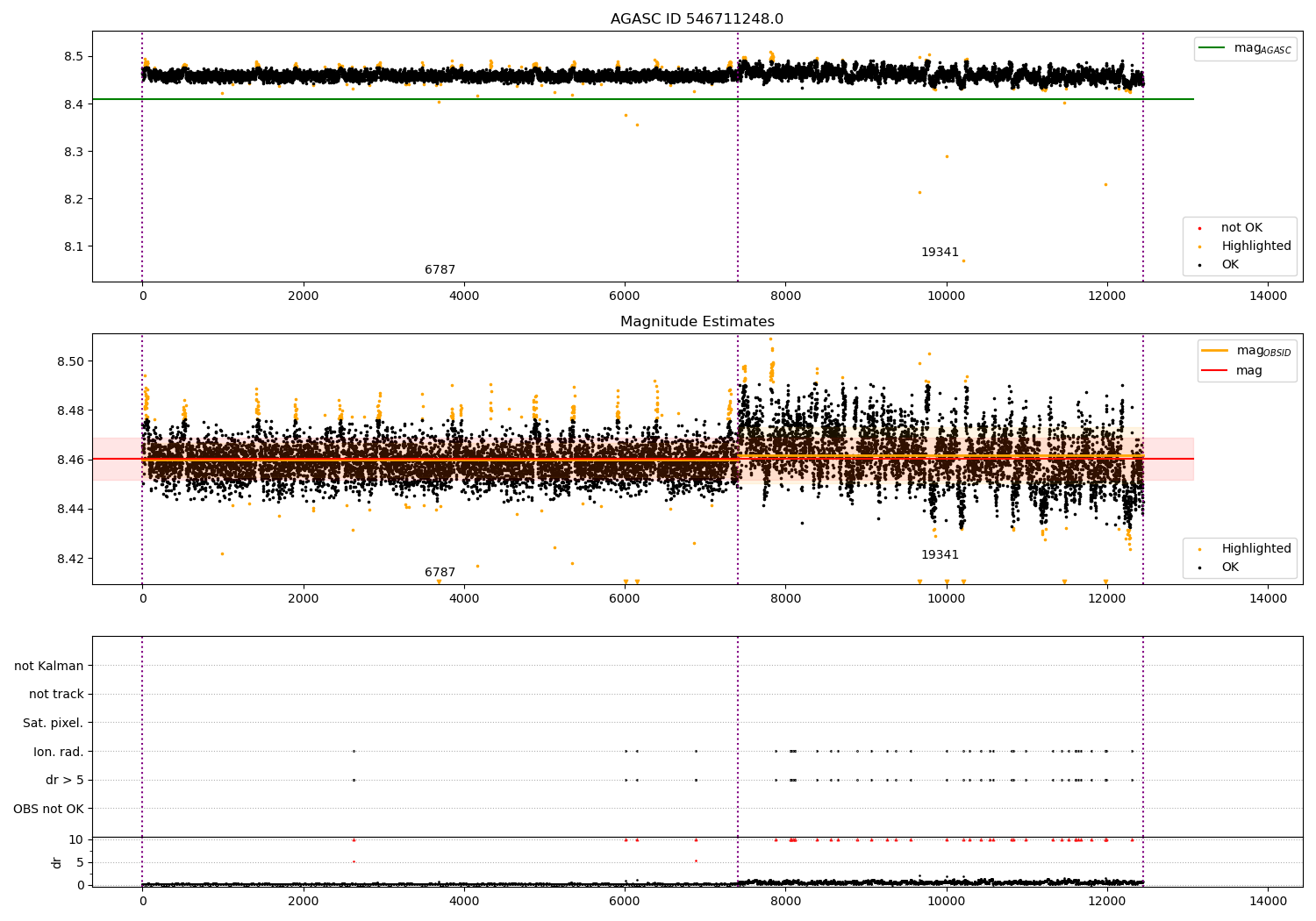Click the '10' tick on the dr axis
This screenshot has height=921, width=1316.
(76, 839)
